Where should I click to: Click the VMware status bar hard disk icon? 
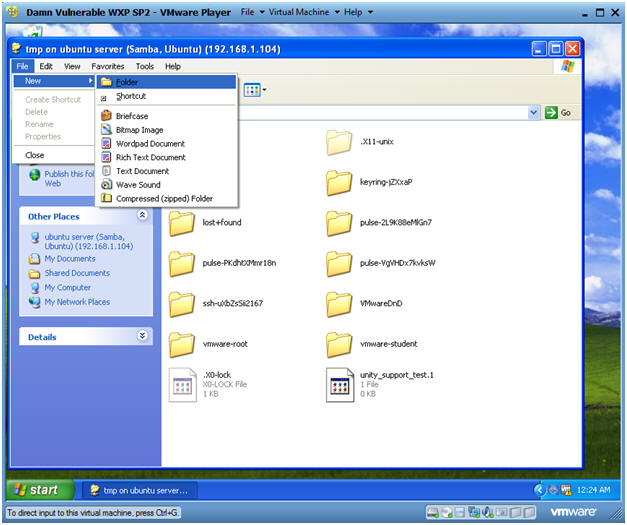[432, 512]
